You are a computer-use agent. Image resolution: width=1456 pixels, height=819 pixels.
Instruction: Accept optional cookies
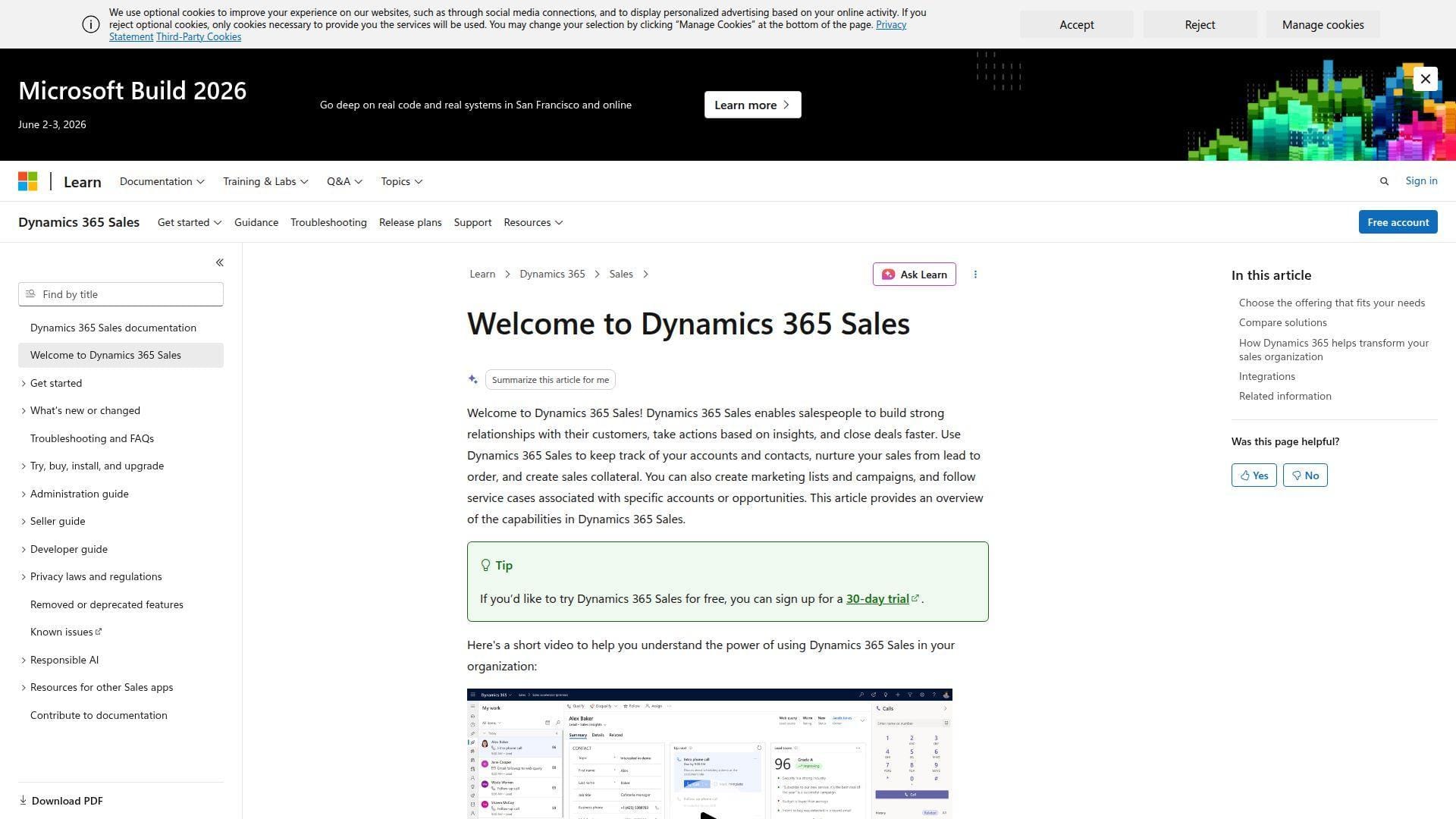pos(1076,24)
